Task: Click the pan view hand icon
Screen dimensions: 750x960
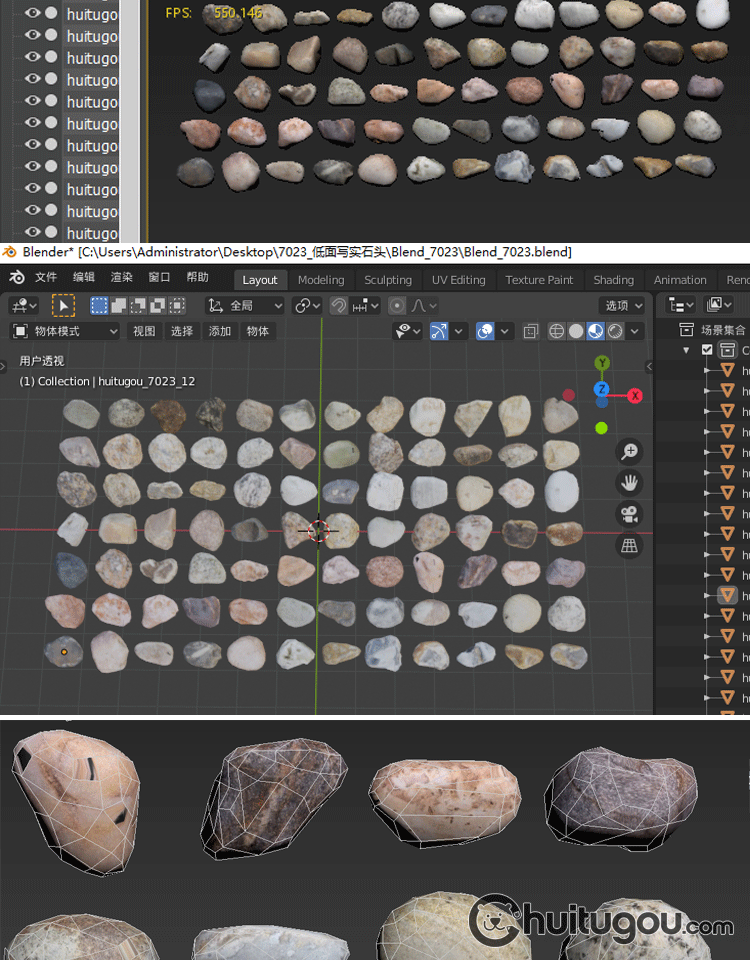Action: [x=630, y=484]
